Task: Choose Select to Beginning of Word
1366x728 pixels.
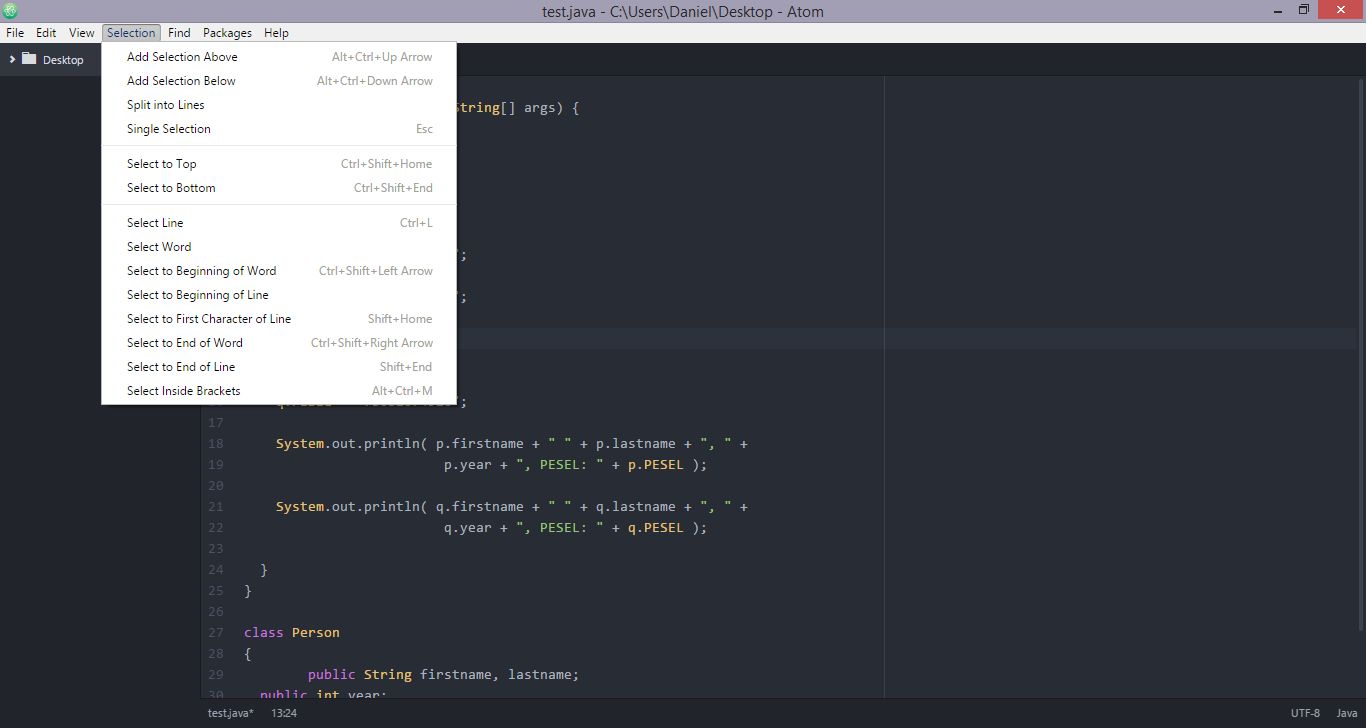Action: (279, 271)
